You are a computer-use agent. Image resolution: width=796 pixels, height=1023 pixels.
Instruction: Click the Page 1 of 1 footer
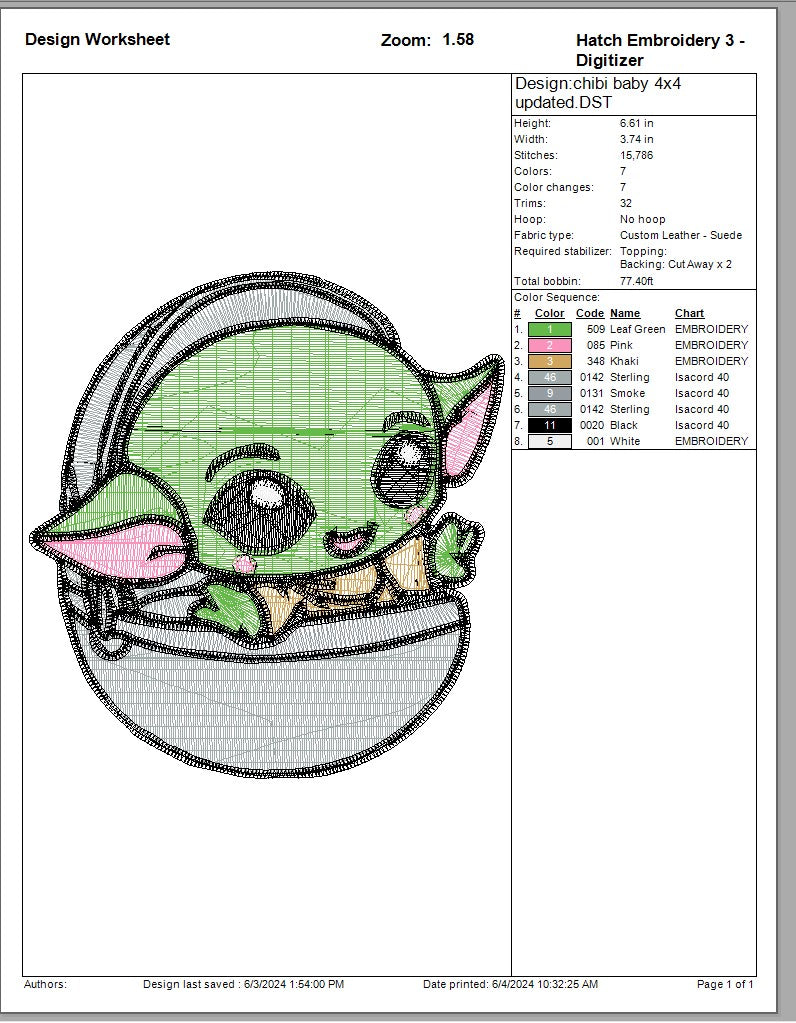pyautogui.click(x=725, y=984)
